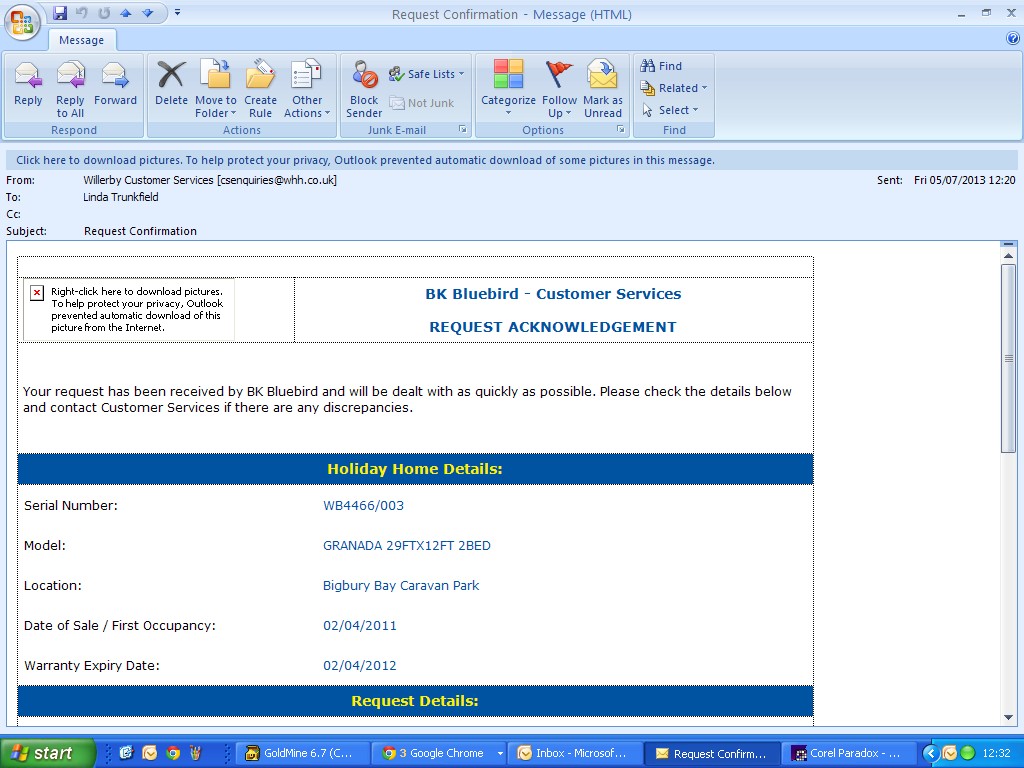Click paint bucket icon in quick launch

[195, 753]
